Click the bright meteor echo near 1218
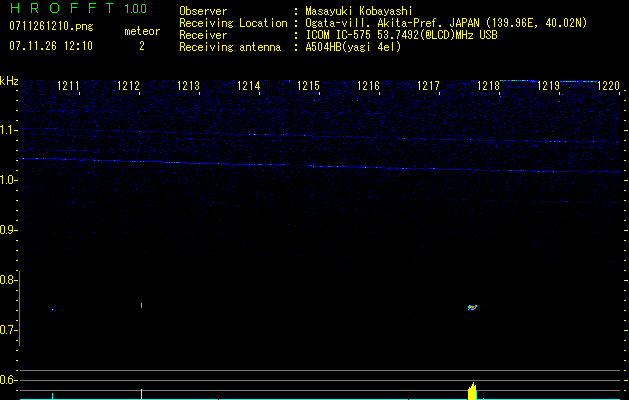 [473, 308]
